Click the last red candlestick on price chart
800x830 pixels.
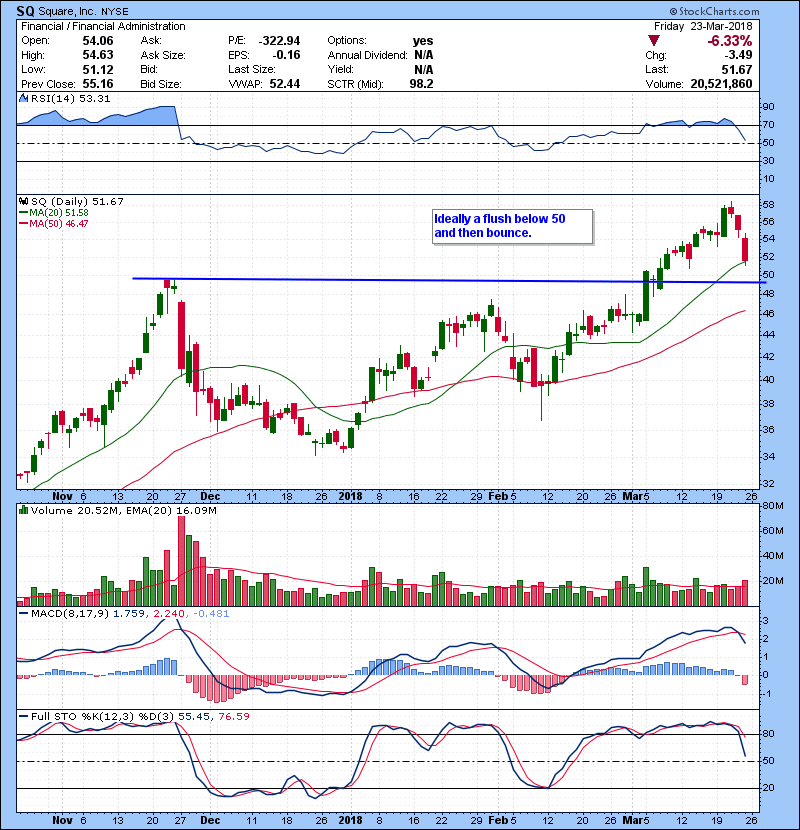tap(744, 248)
